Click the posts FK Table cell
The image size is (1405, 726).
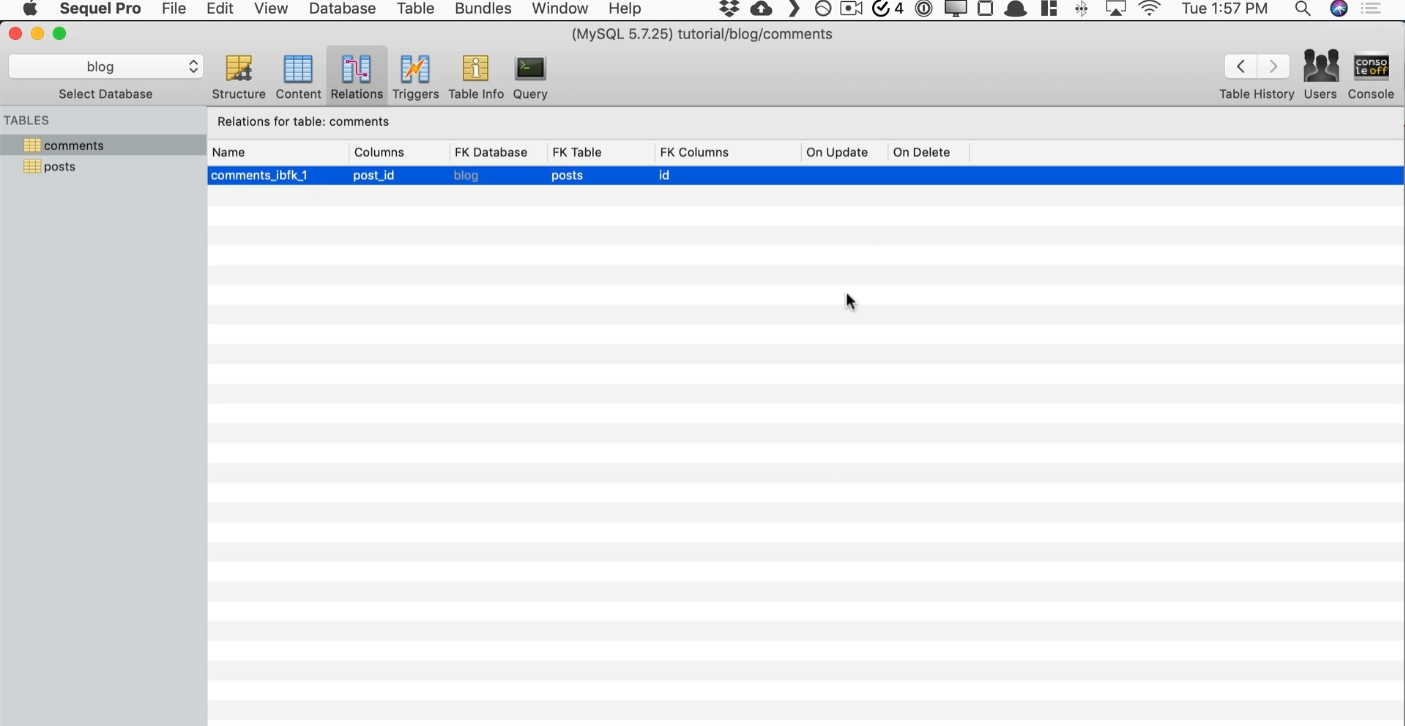pos(567,175)
